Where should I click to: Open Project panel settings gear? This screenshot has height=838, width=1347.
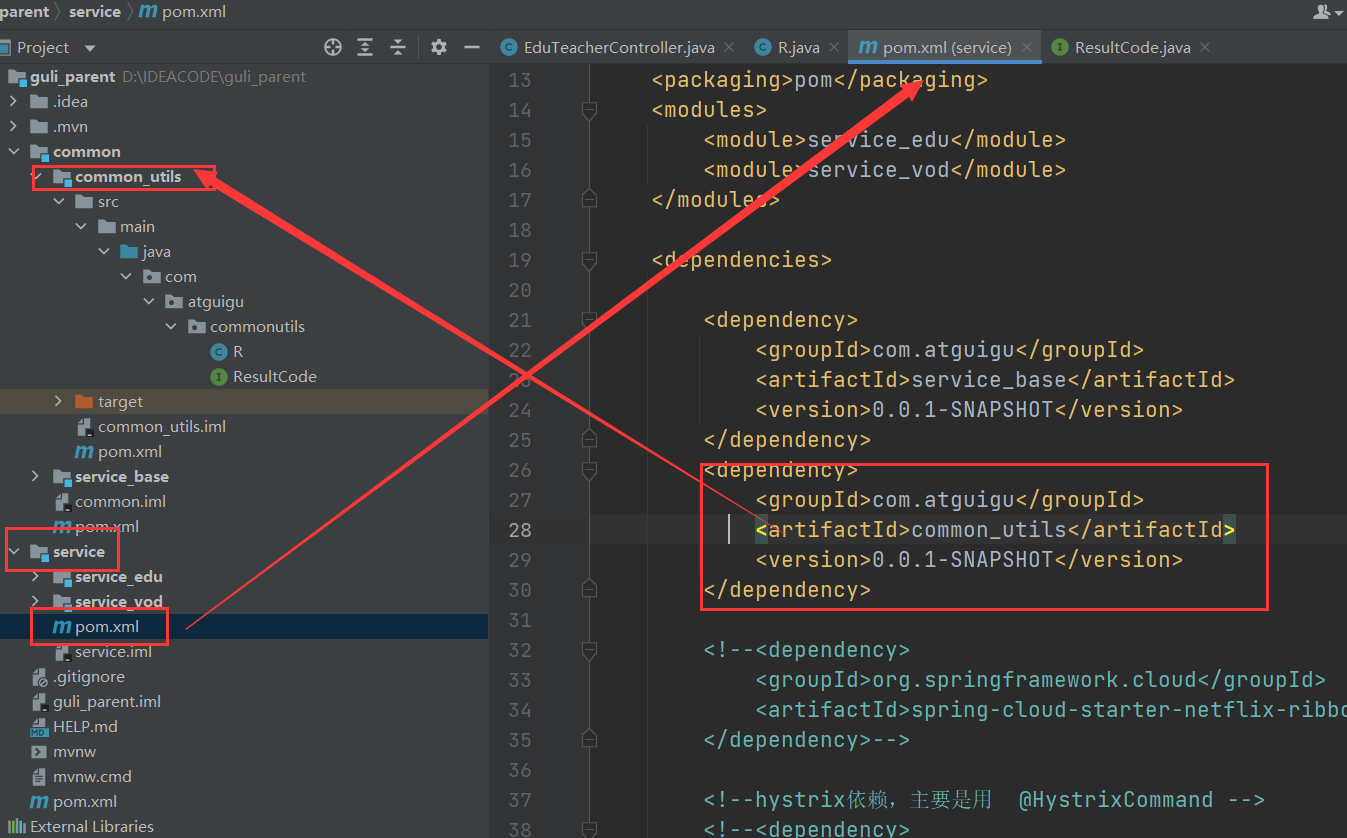(x=438, y=47)
